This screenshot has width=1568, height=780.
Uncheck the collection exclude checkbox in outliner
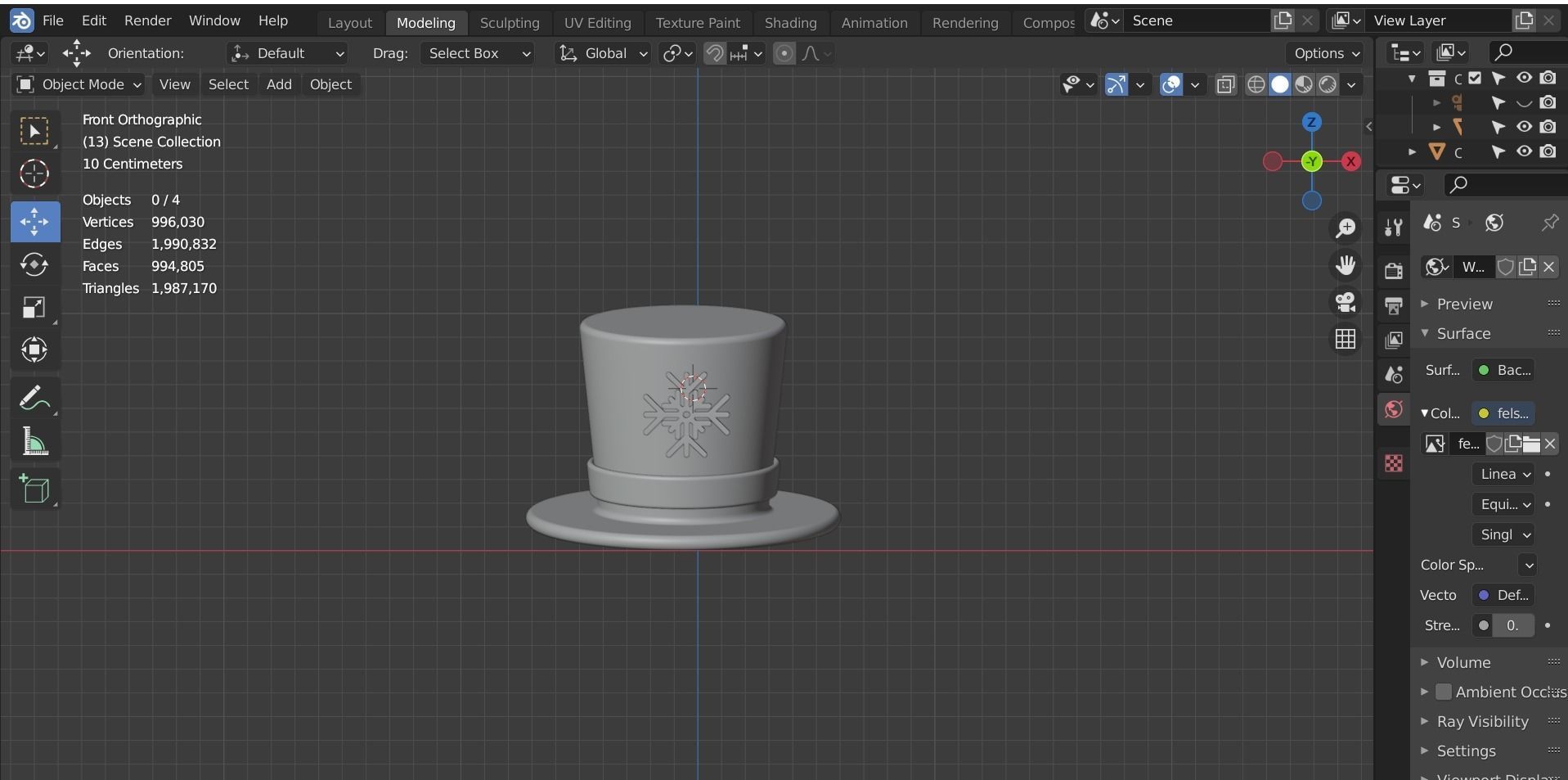(1475, 78)
